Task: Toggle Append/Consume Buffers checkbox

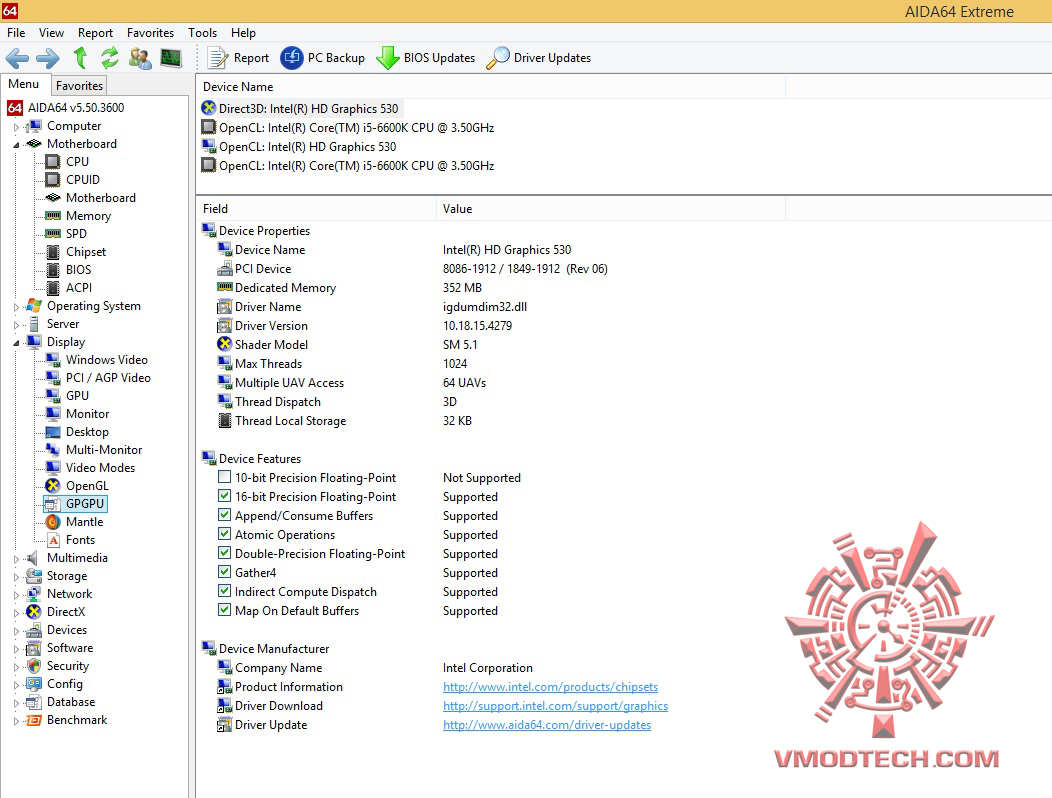Action: pos(225,515)
